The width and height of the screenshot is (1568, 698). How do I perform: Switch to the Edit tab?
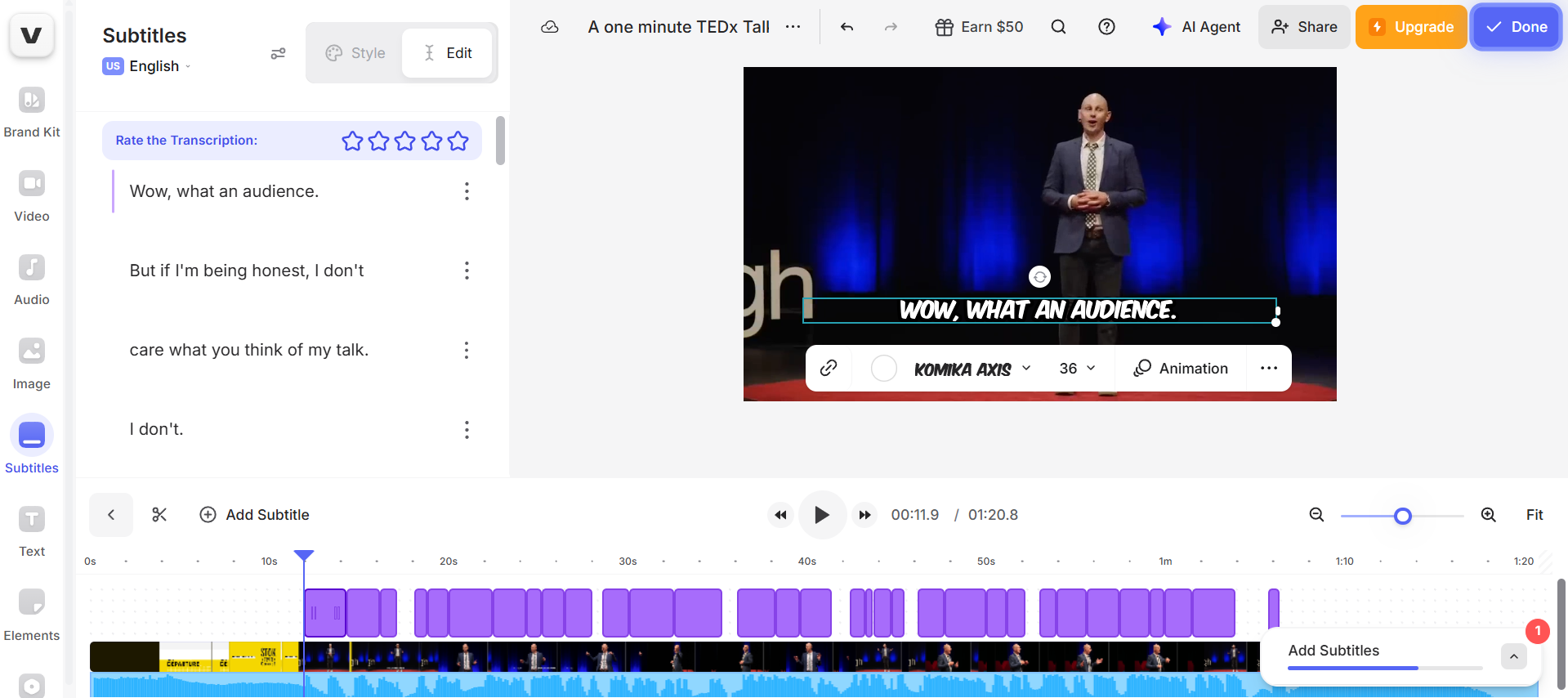pos(447,53)
